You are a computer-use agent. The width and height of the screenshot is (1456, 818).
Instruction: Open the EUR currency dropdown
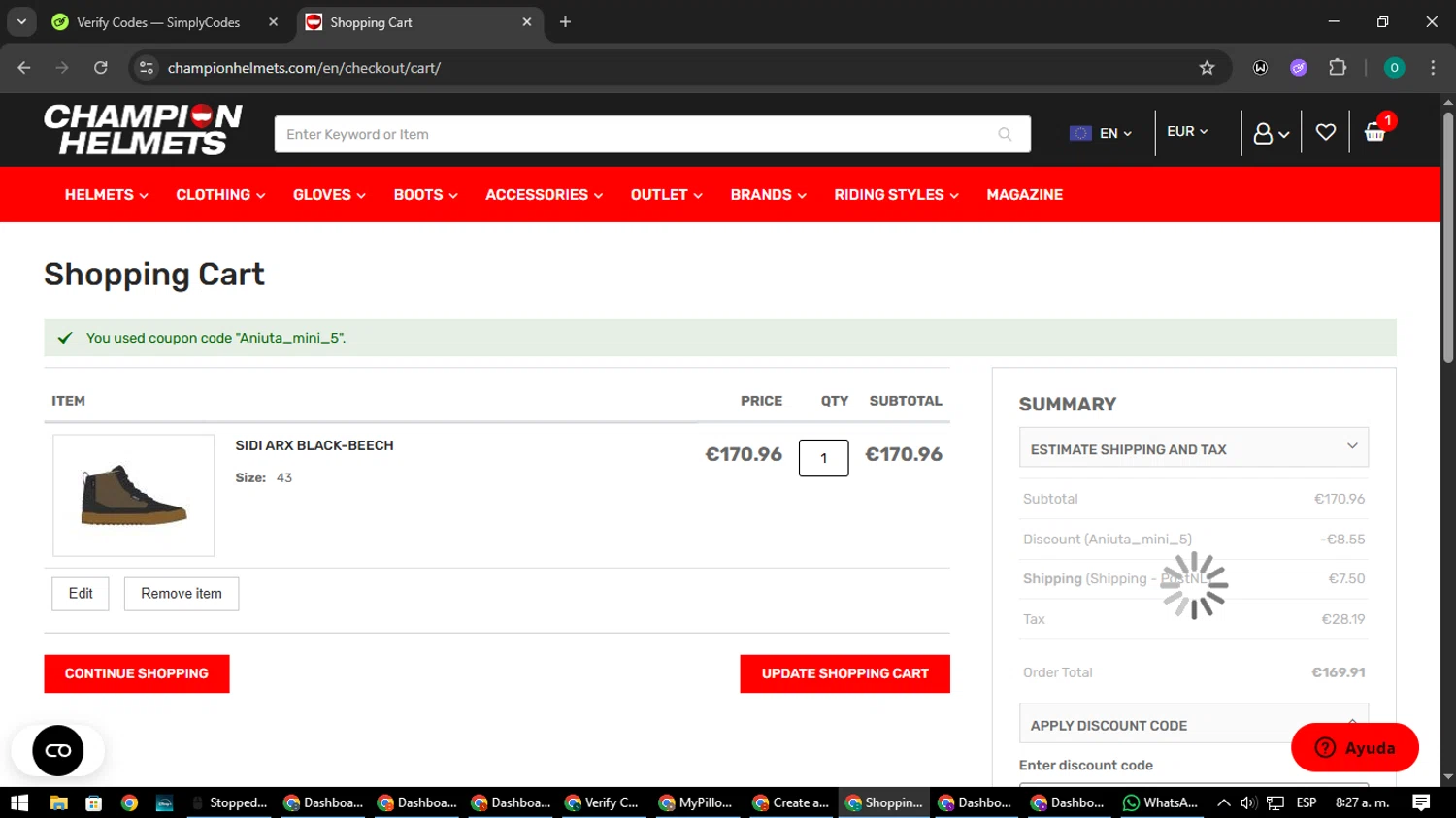click(x=1187, y=132)
